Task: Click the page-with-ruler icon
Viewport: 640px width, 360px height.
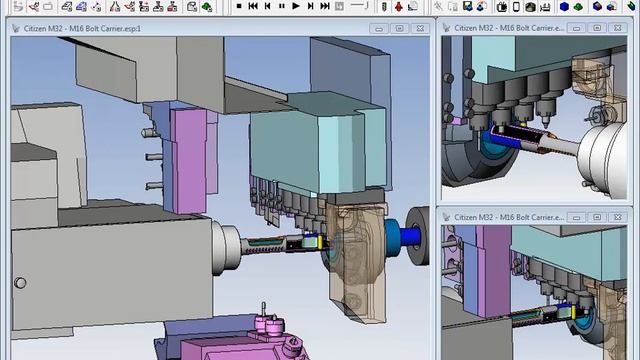Action: click(413, 7)
